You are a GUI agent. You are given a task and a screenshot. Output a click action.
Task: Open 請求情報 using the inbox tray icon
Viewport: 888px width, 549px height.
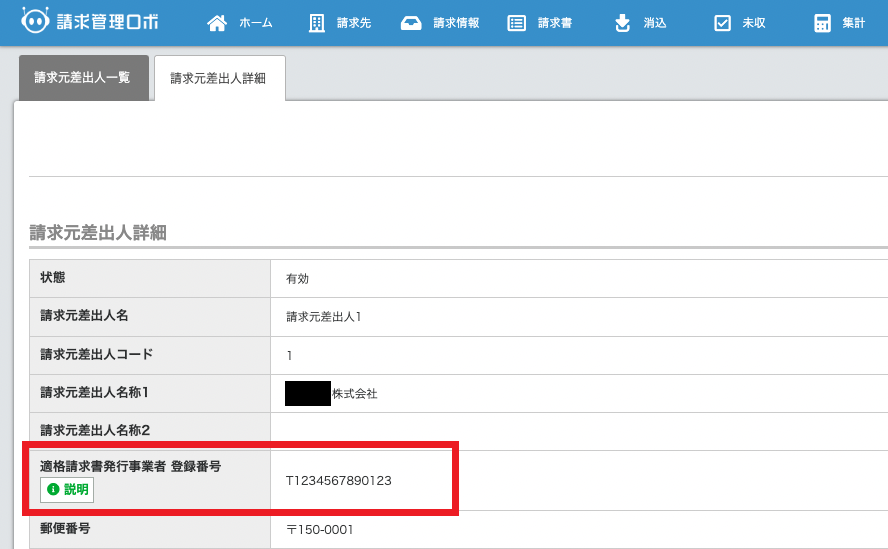pos(410,23)
